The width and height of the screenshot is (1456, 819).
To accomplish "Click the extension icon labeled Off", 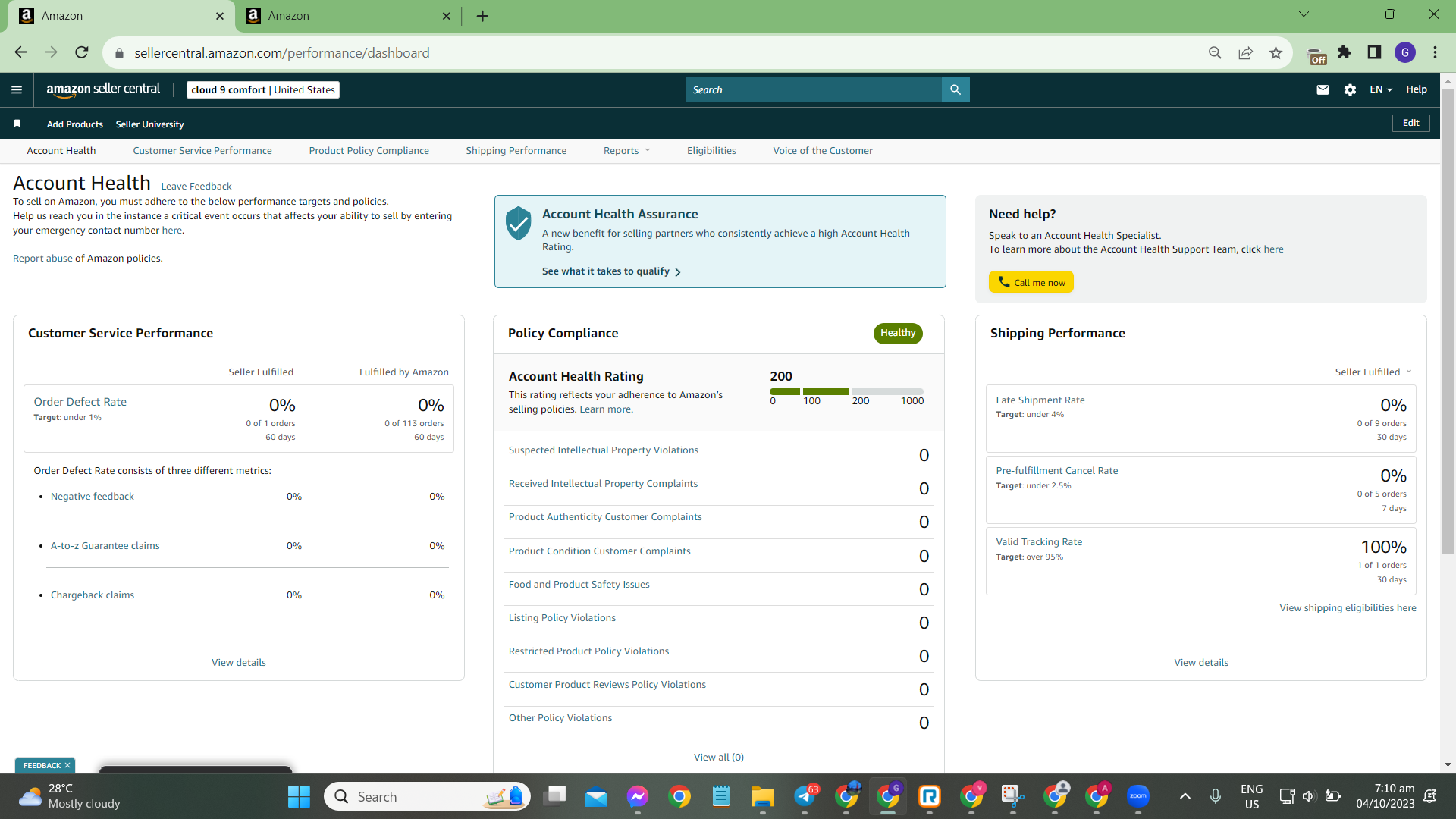I will tap(1317, 55).
